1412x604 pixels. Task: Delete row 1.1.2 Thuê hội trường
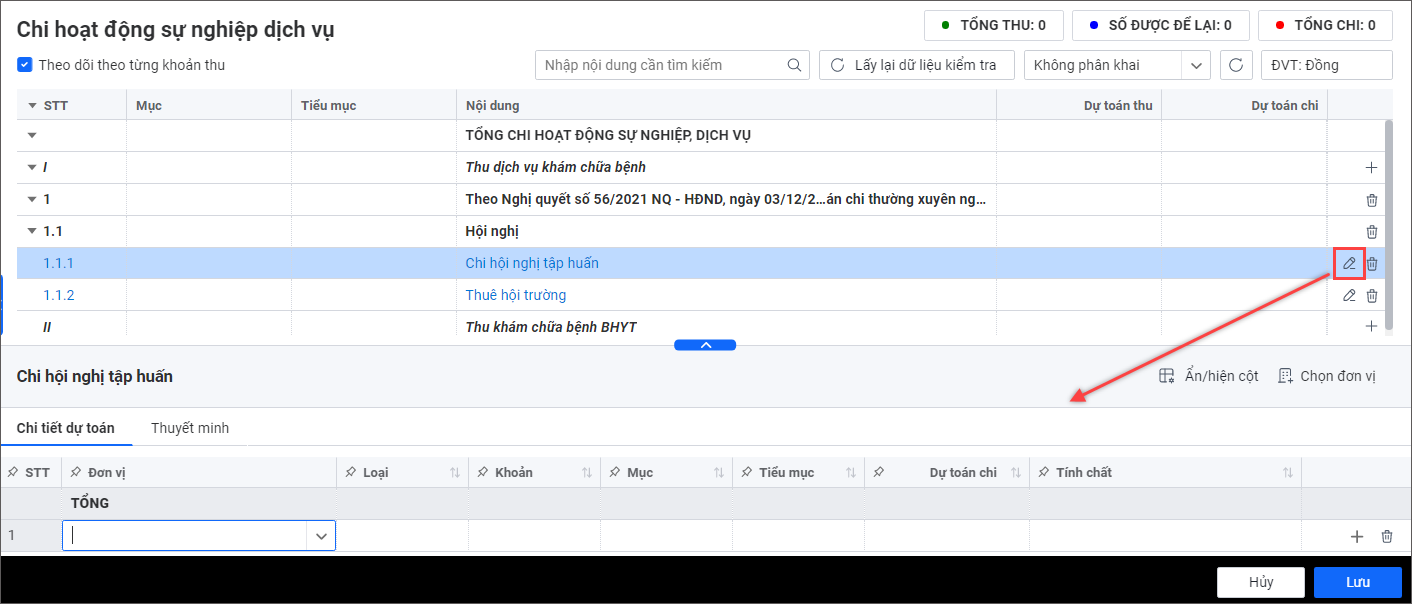pos(1372,295)
